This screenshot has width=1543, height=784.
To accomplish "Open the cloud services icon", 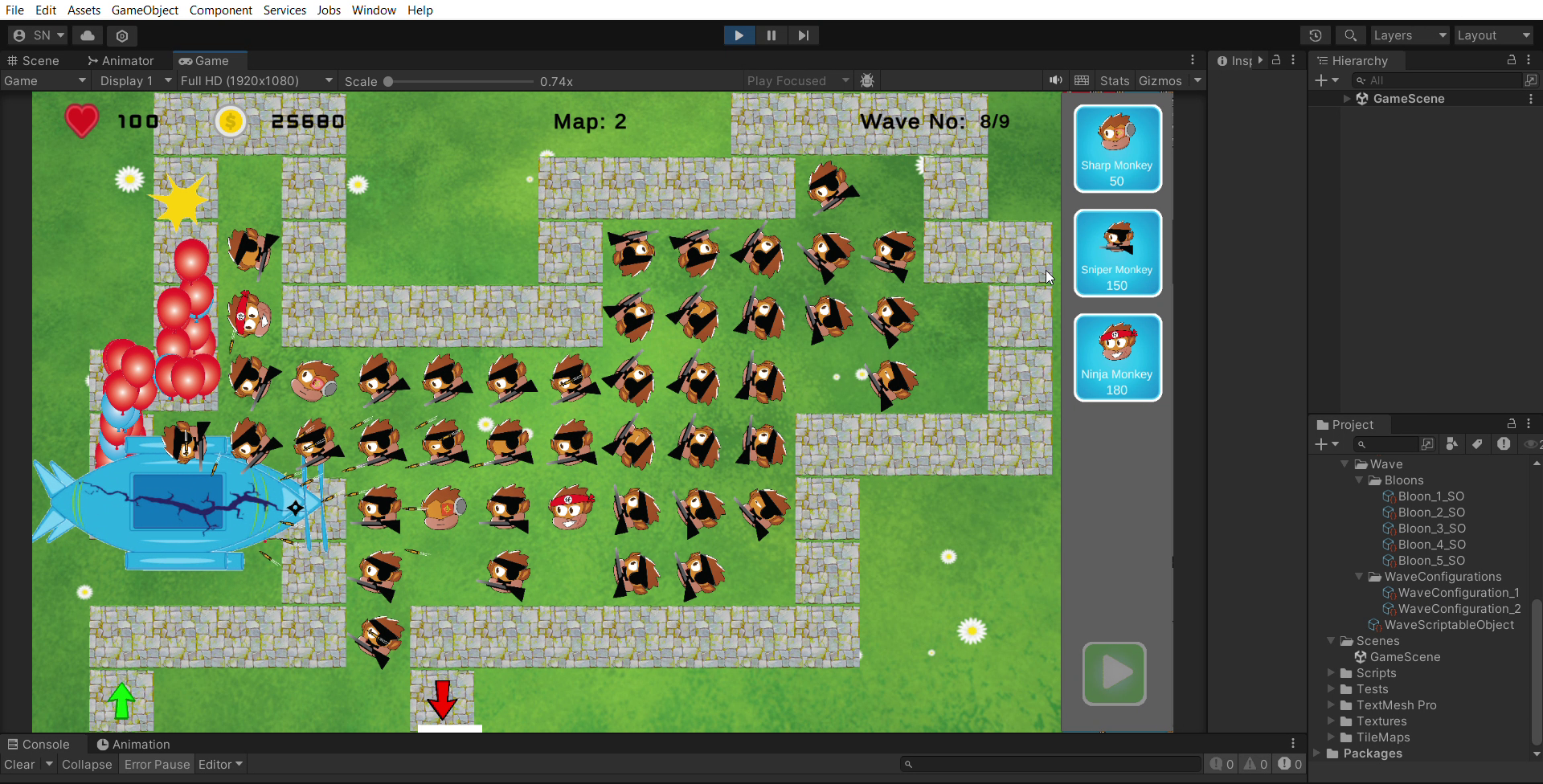I will [x=88, y=35].
